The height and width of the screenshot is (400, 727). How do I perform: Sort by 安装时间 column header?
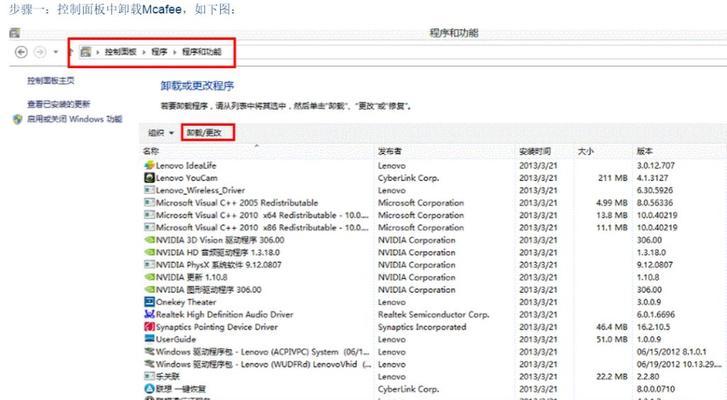coord(535,151)
